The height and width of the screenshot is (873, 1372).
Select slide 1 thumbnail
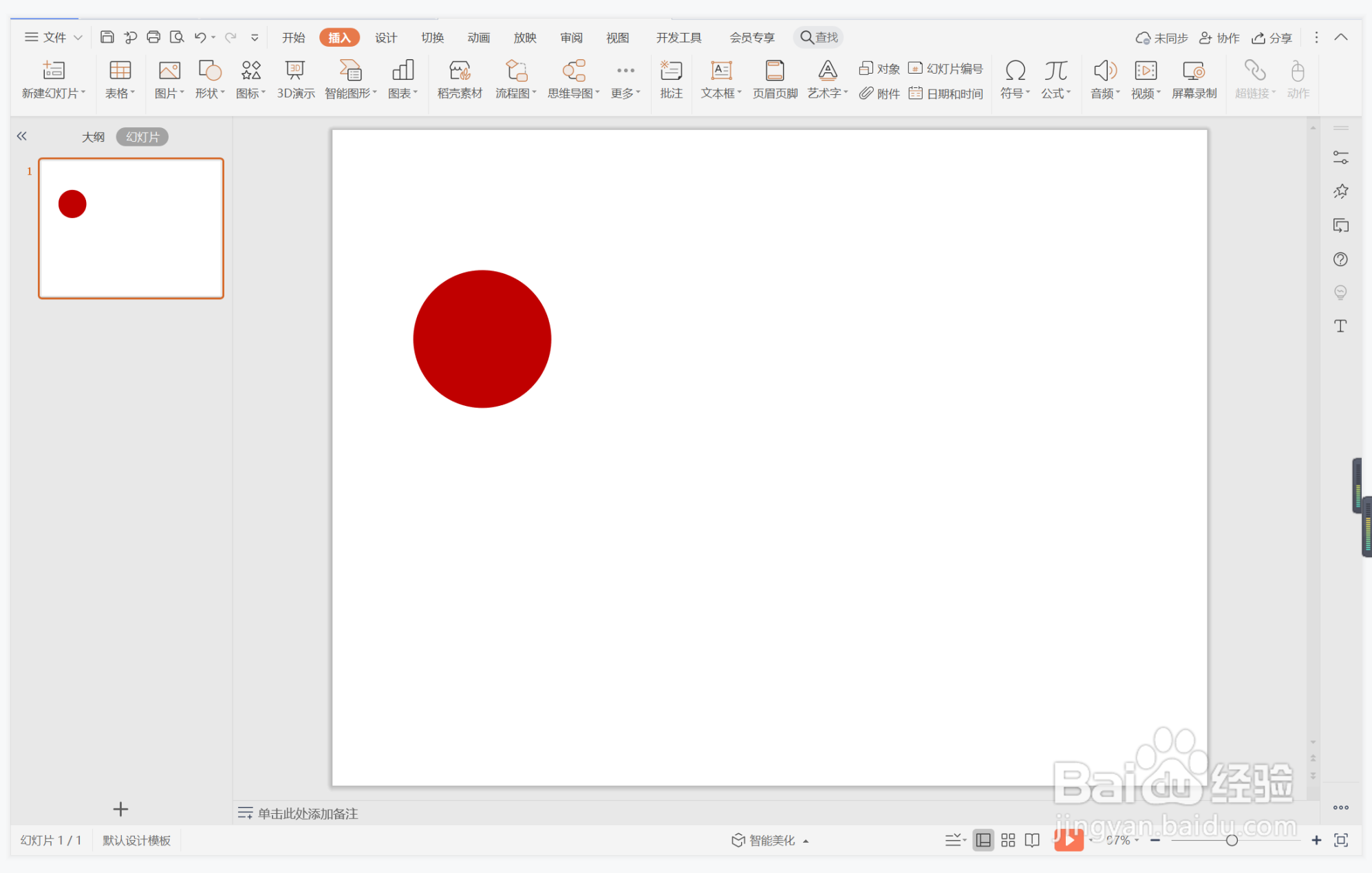click(x=131, y=228)
